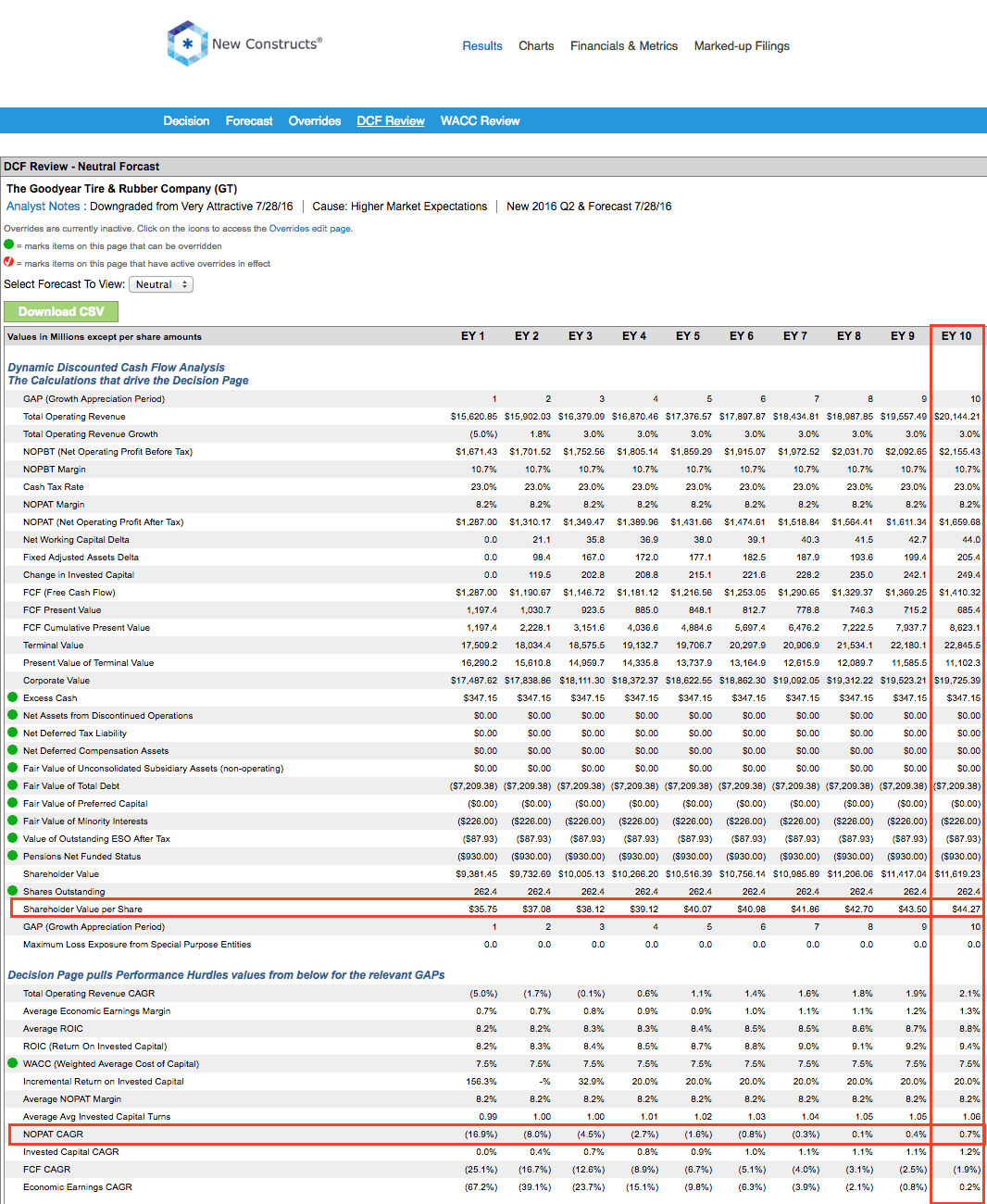Viewport: 987px width, 1204px height.
Task: Click override dot for Fair Value of Total Debt
Action: point(13,785)
